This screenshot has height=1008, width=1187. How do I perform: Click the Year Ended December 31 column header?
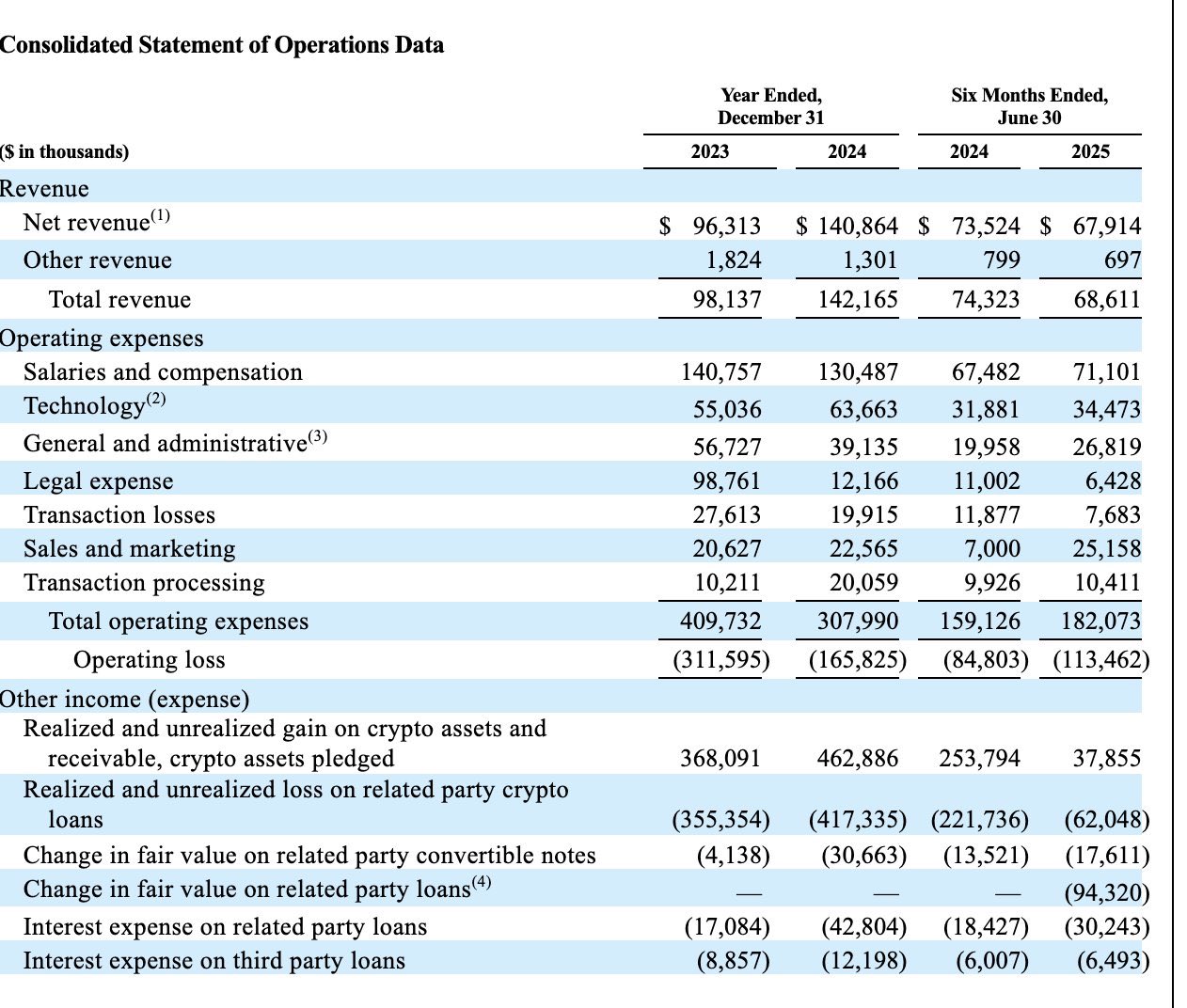(x=770, y=106)
